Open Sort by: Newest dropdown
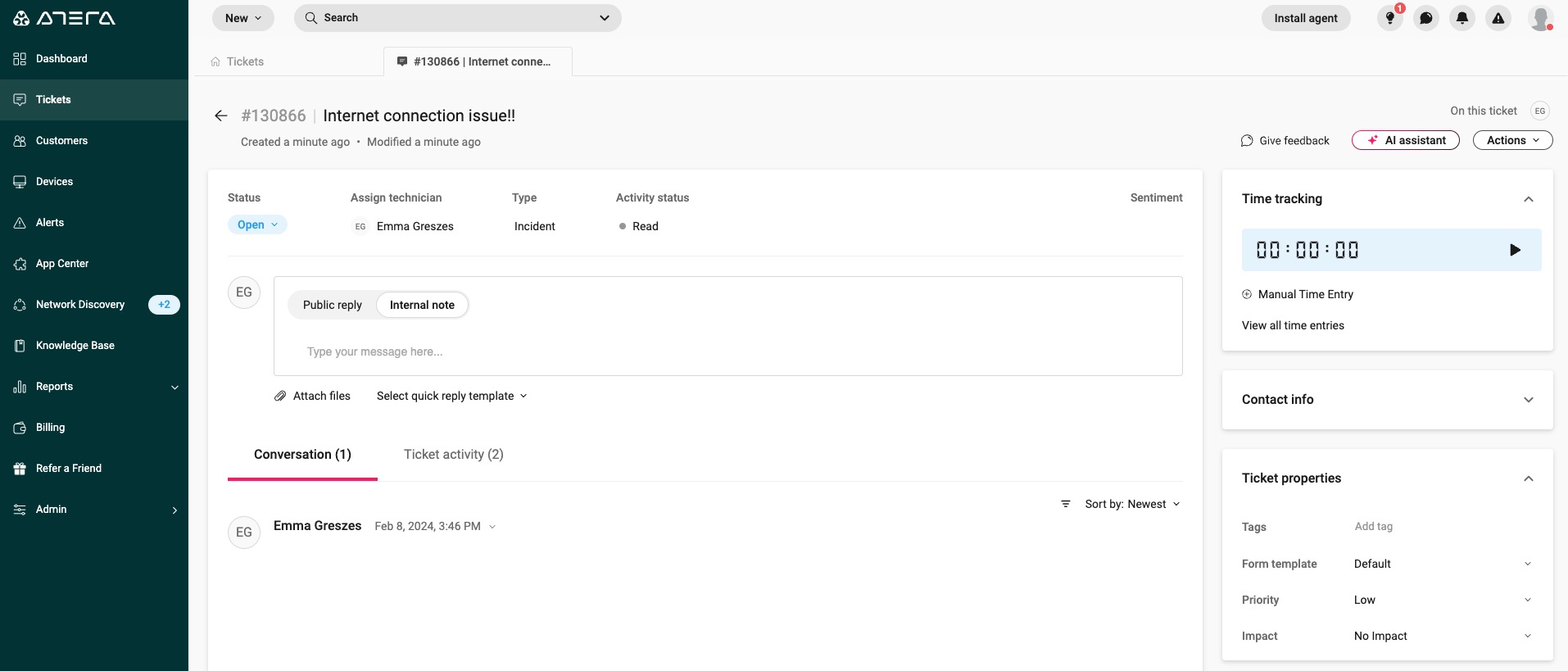The height and width of the screenshot is (671, 1568). [x=1133, y=504]
